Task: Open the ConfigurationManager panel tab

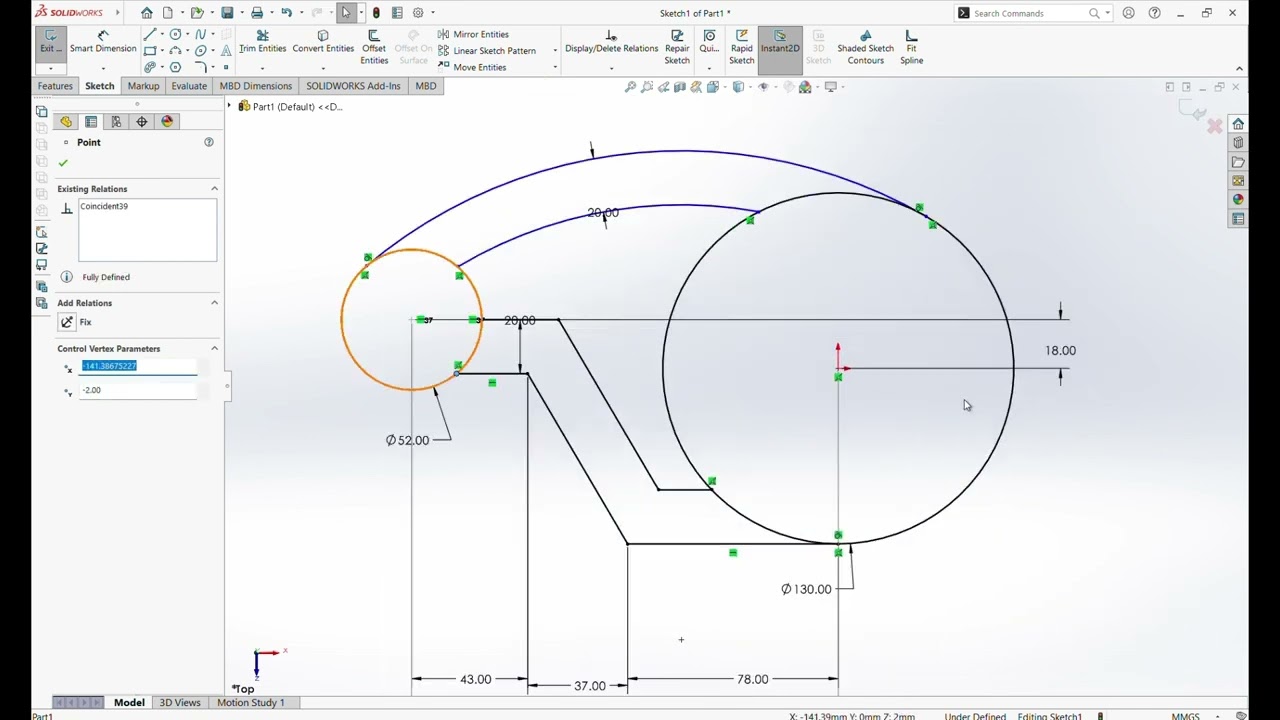Action: (116, 122)
